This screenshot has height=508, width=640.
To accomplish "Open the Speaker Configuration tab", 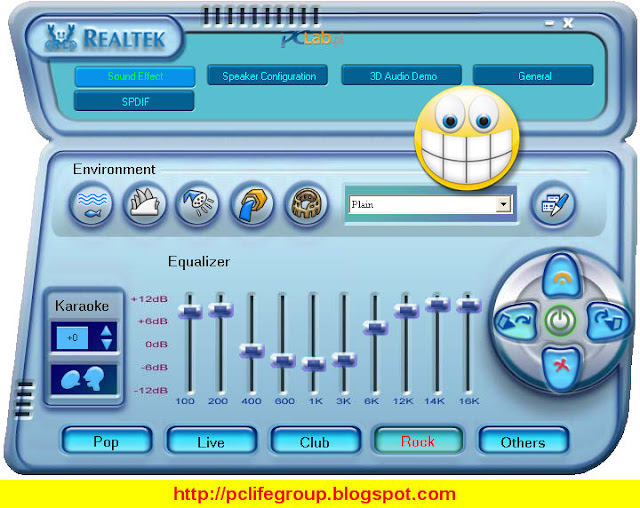I will tap(268, 75).
